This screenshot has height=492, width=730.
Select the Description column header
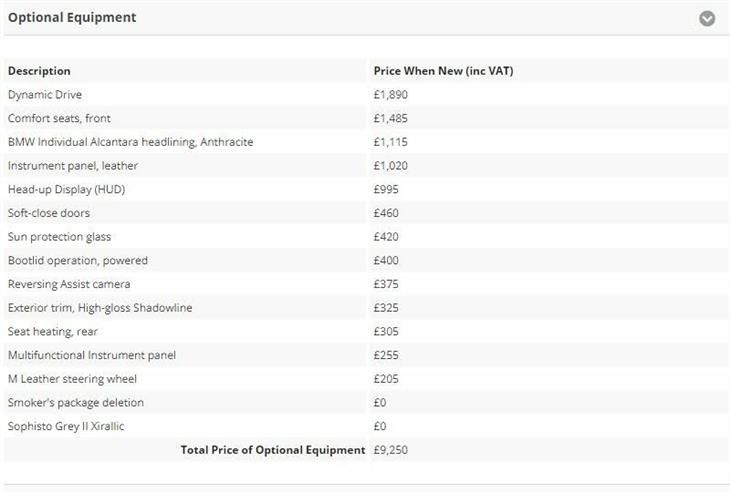[39, 71]
